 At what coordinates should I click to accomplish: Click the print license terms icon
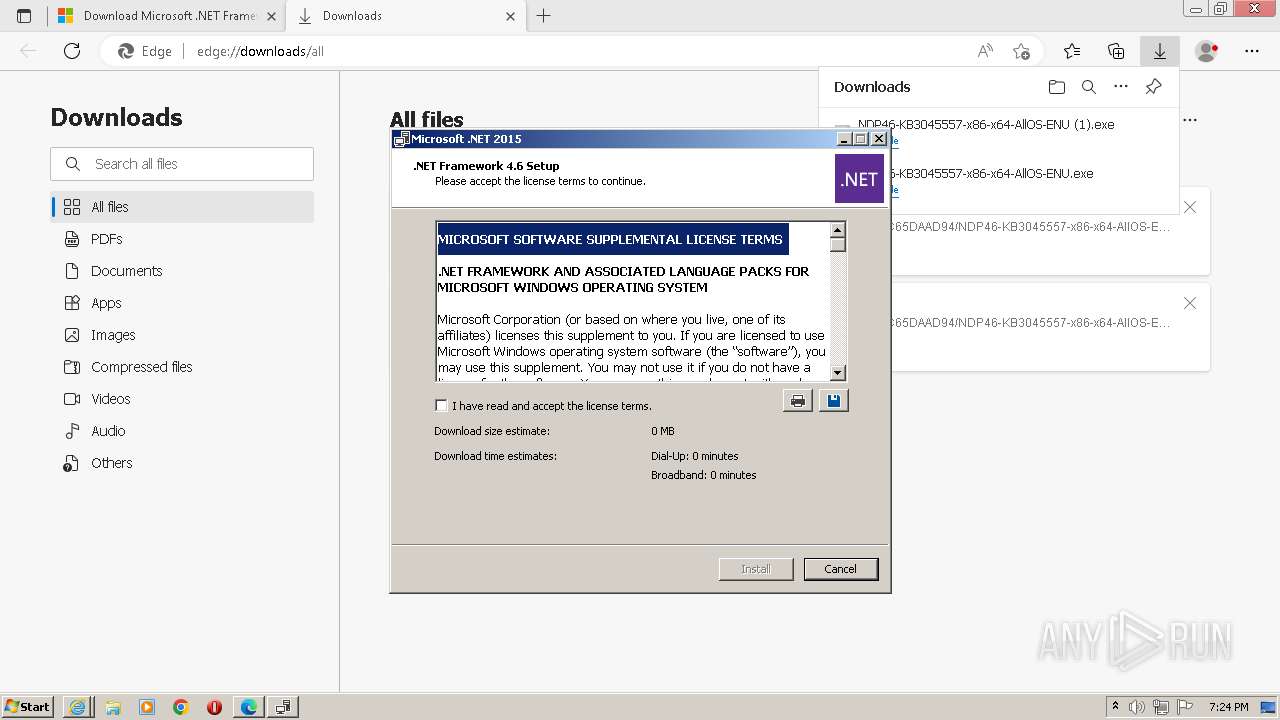click(x=798, y=401)
